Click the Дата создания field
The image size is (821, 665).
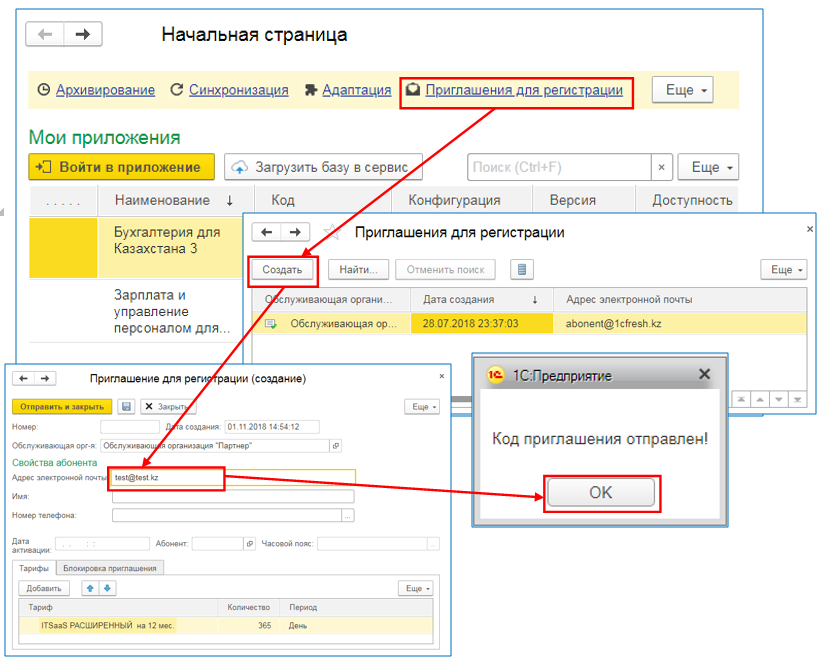click(x=272, y=427)
